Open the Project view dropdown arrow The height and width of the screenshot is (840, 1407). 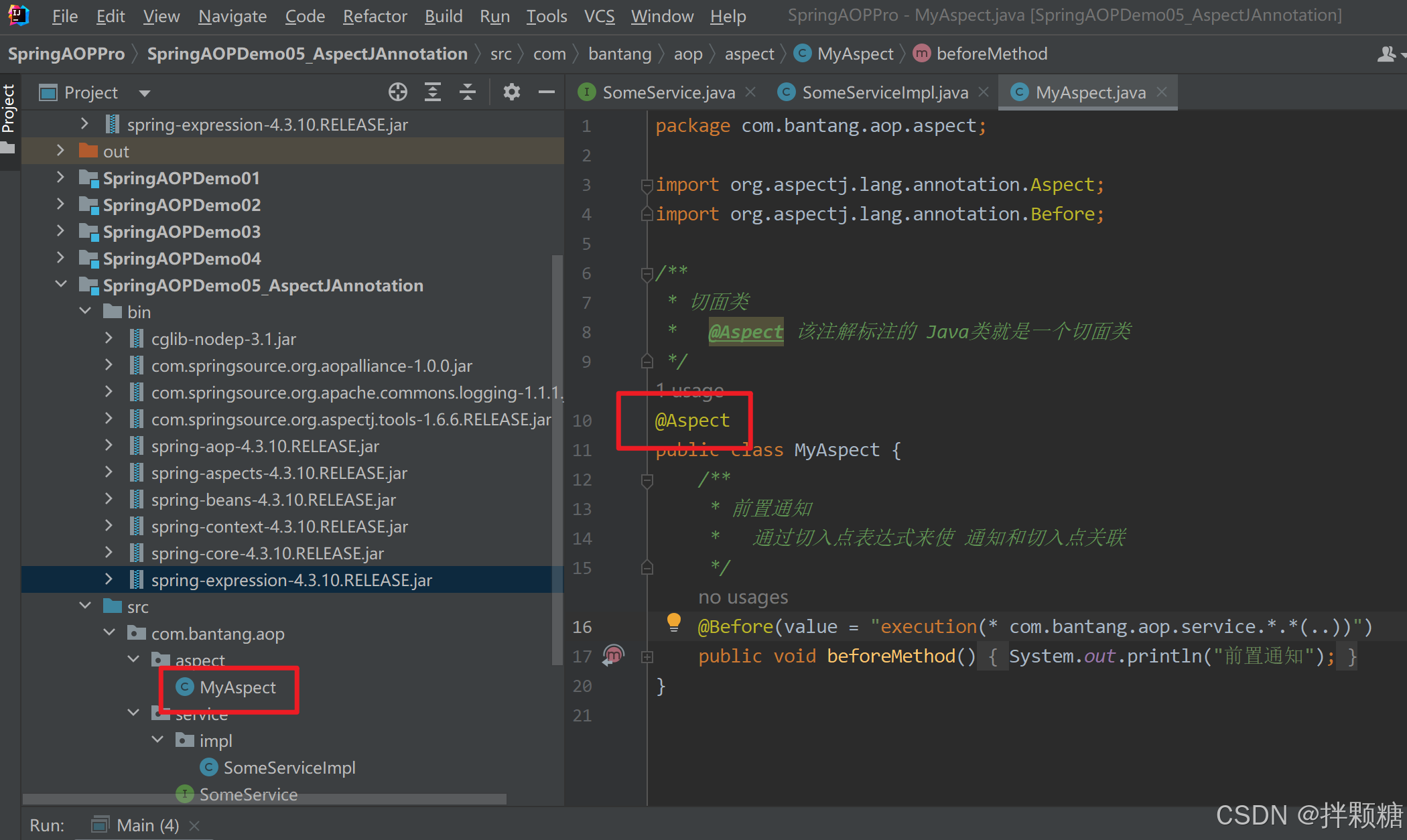(145, 93)
